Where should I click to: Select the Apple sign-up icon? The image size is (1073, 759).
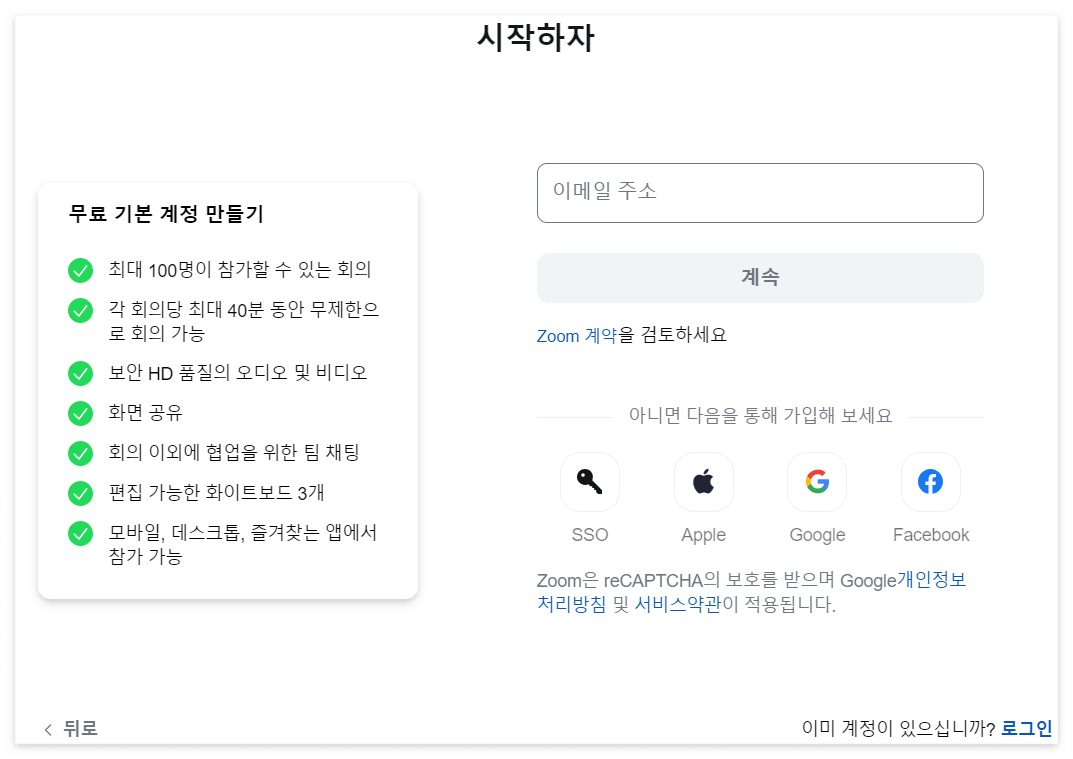703,482
